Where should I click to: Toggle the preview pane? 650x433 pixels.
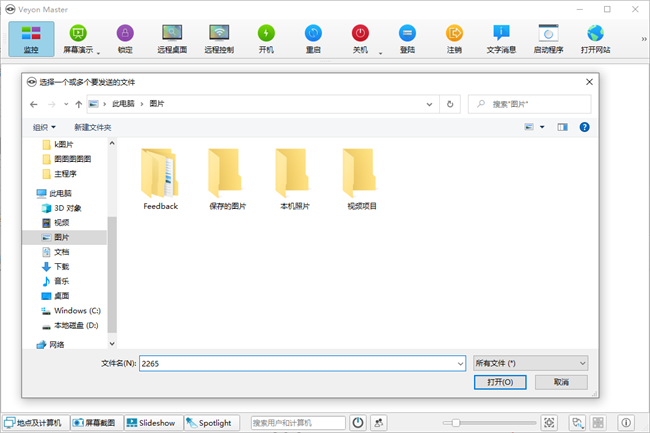tap(562, 127)
